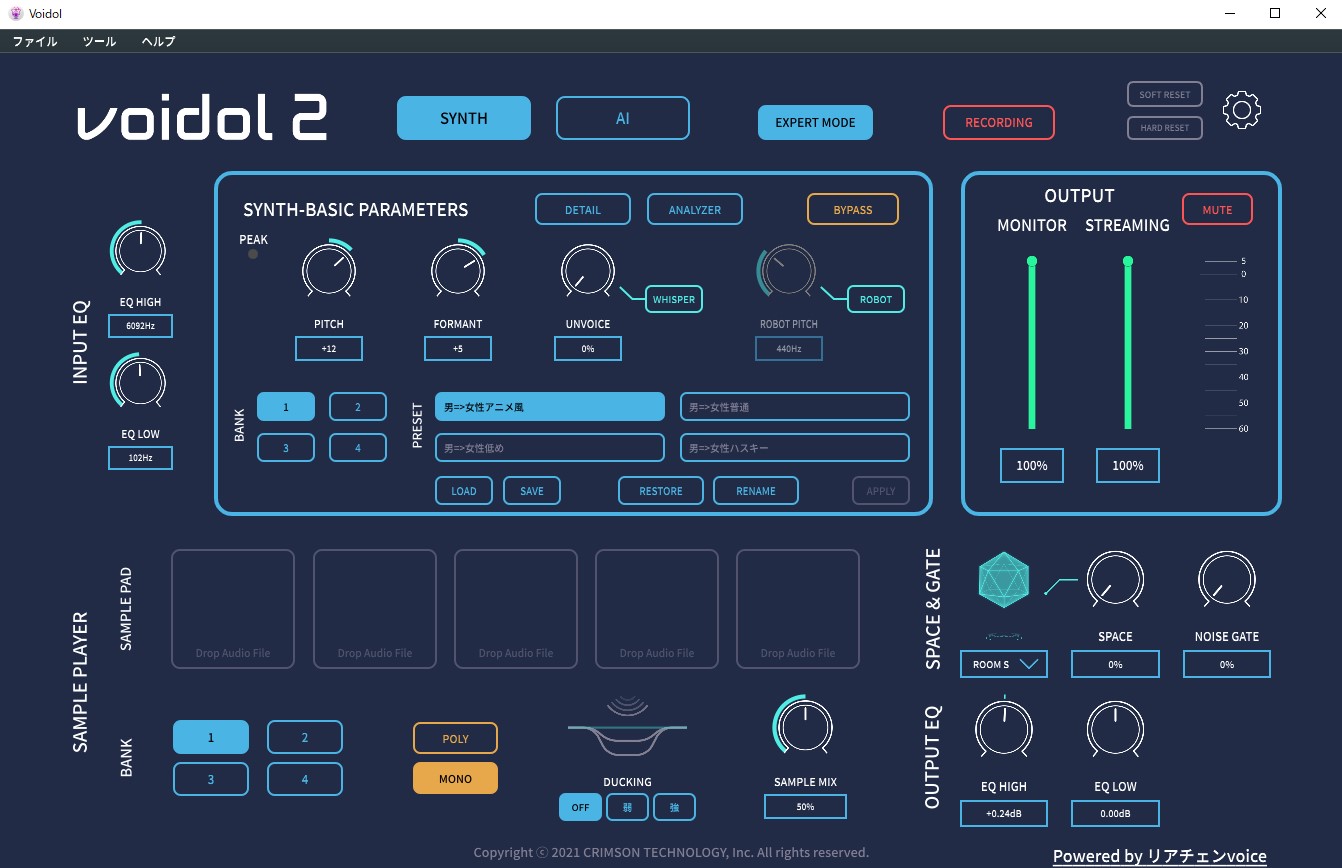
Task: Open the ファイル menu
Action: click(35, 41)
